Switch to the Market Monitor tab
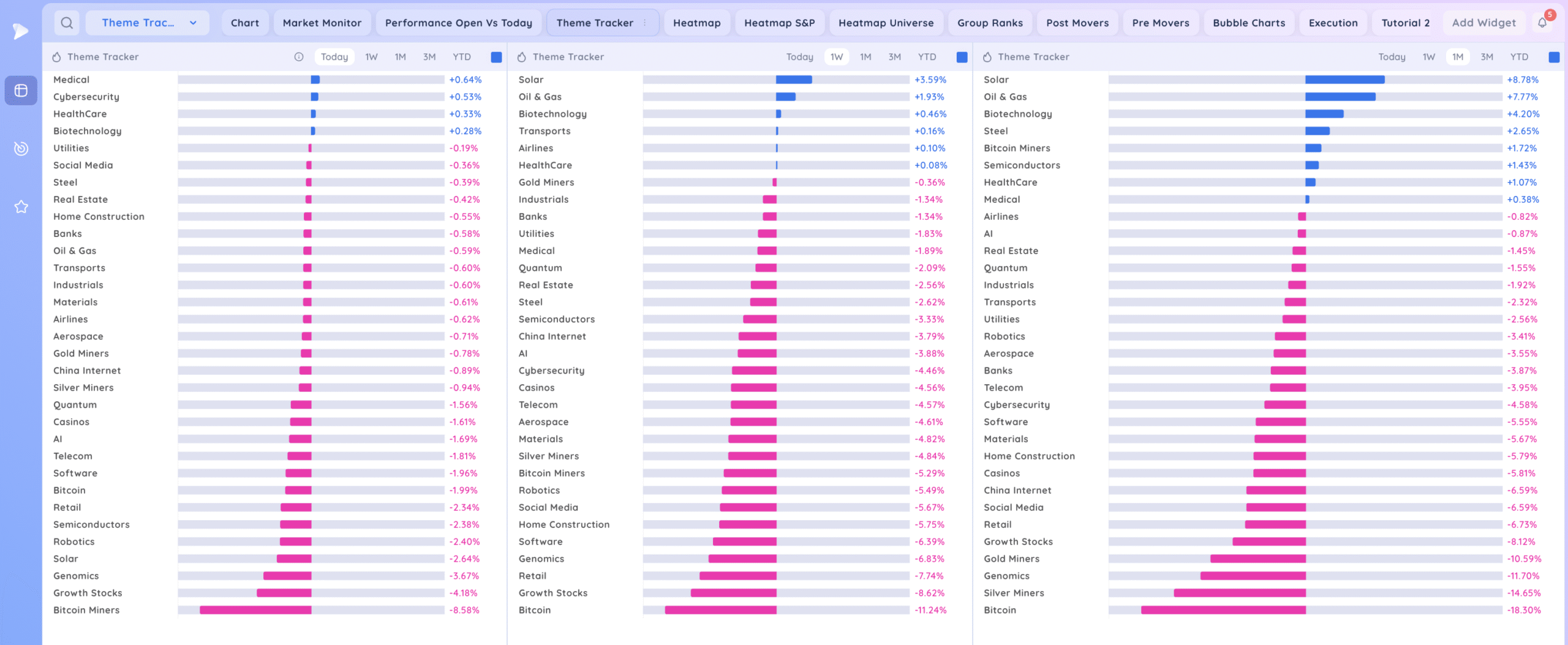1568x645 pixels. point(322,23)
